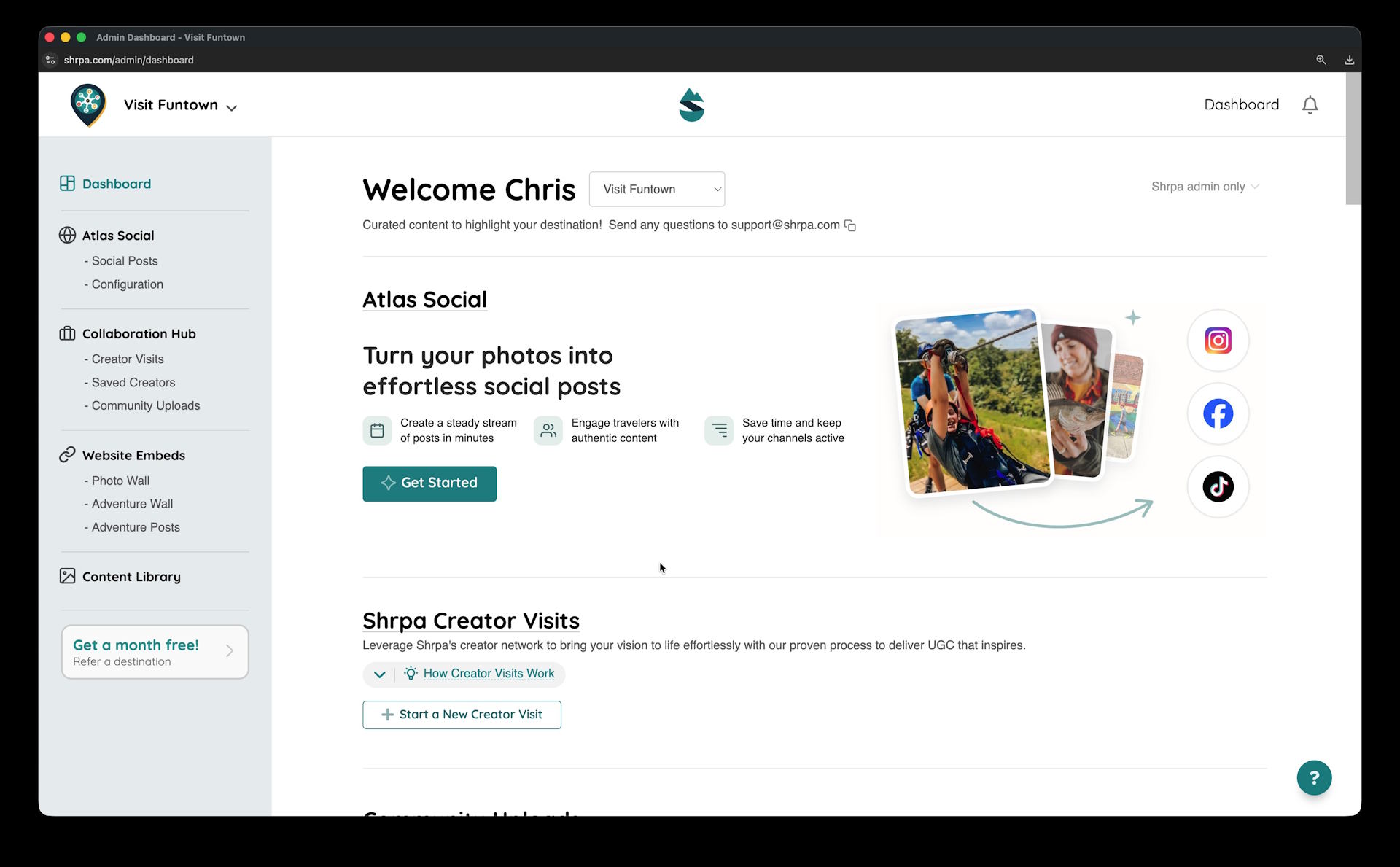1400x867 pixels.
Task: Click the Atlas Social globe icon in sidebar
Action: click(x=67, y=235)
